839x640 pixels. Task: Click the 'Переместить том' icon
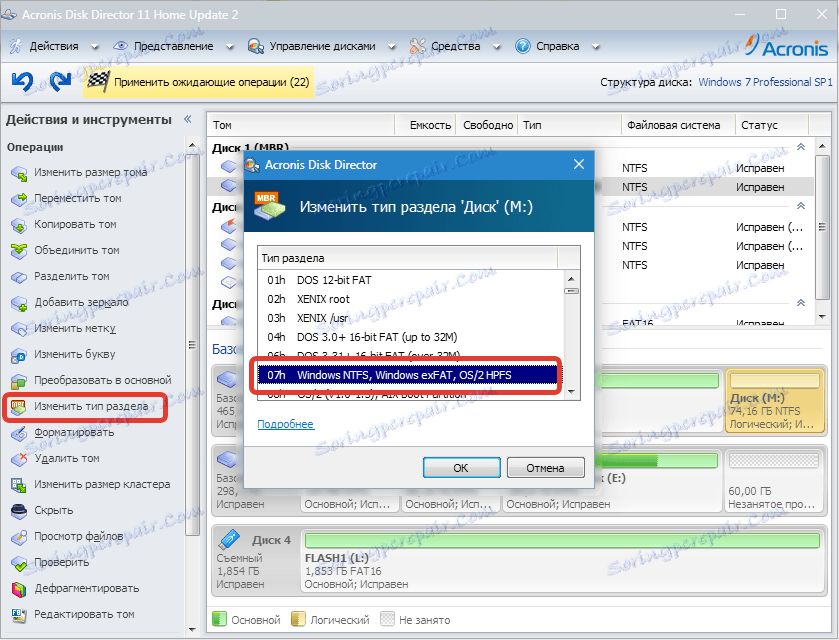click(19, 199)
